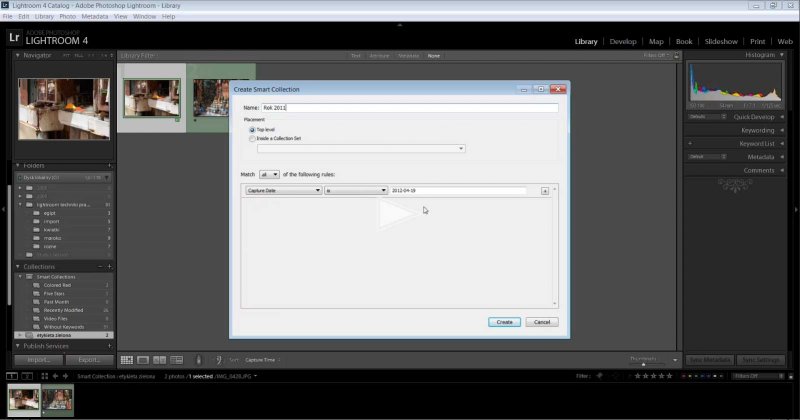
Task: Switch to Loupe view in toolbar
Action: tap(143, 360)
